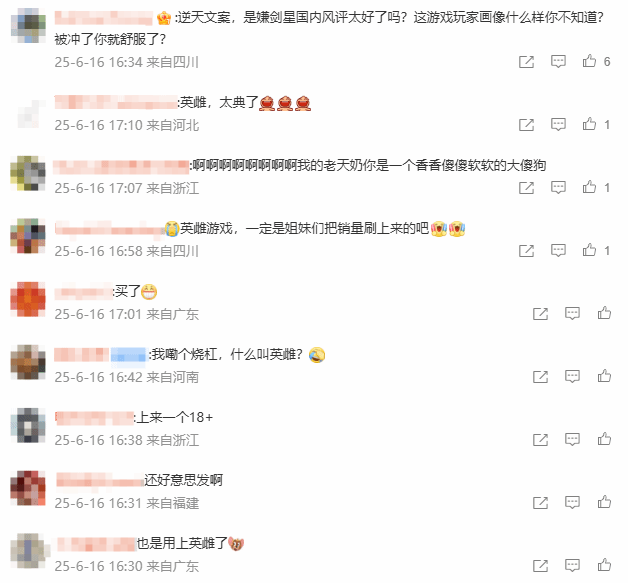Open the username on the 上来一个18+ comment
This screenshot has width=628, height=583.
tap(95, 418)
